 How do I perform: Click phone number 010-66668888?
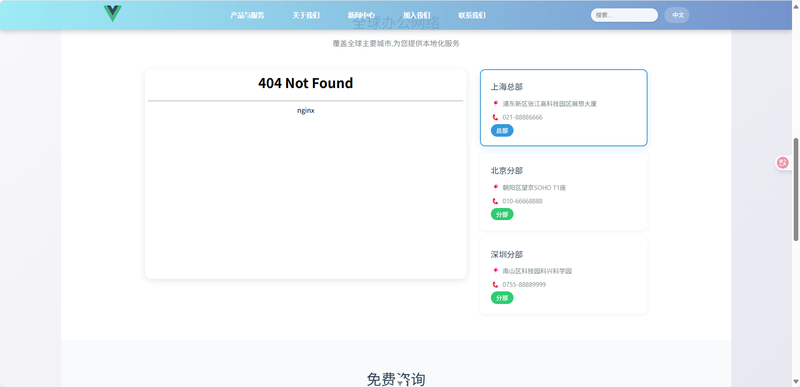[522, 201]
